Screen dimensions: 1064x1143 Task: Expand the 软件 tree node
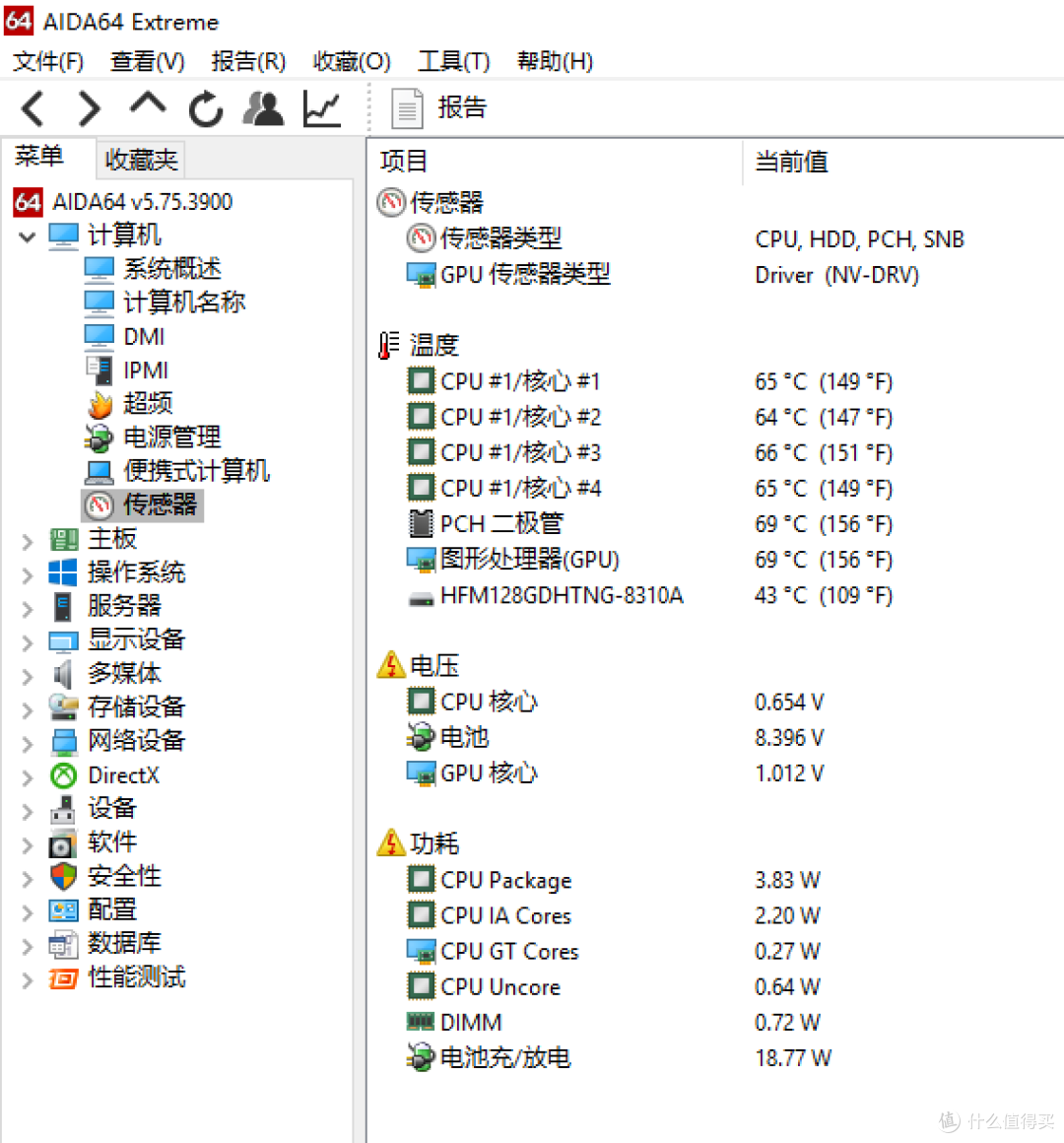click(27, 844)
